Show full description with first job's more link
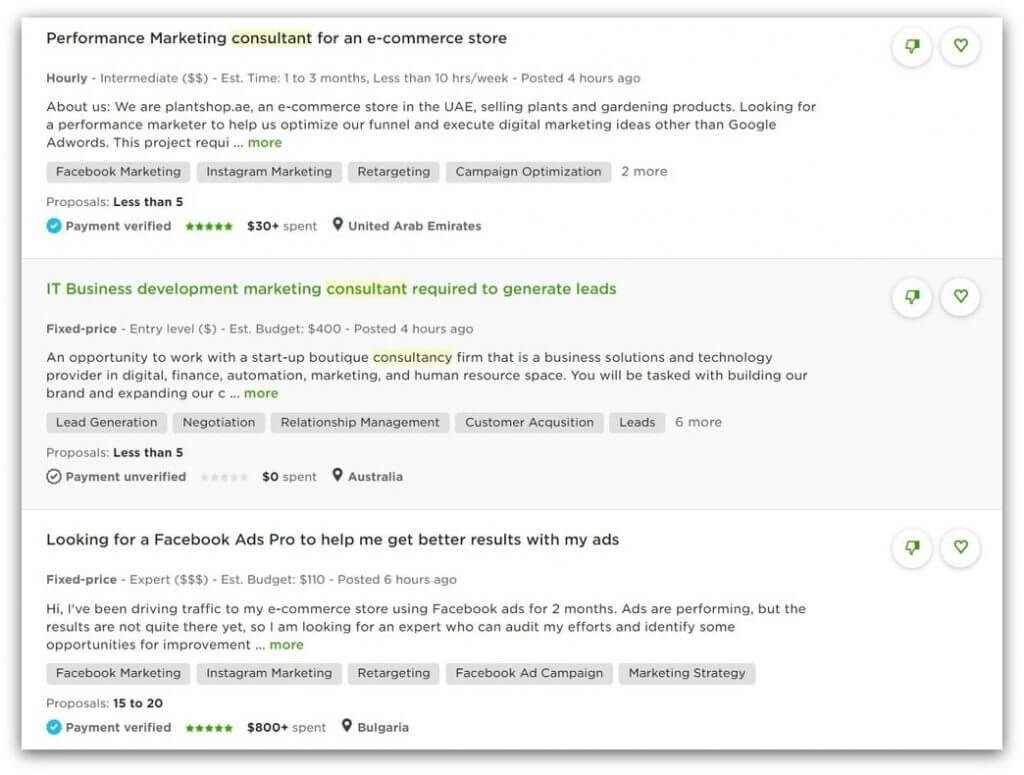Viewport: 1024px width, 775px height. [x=266, y=142]
